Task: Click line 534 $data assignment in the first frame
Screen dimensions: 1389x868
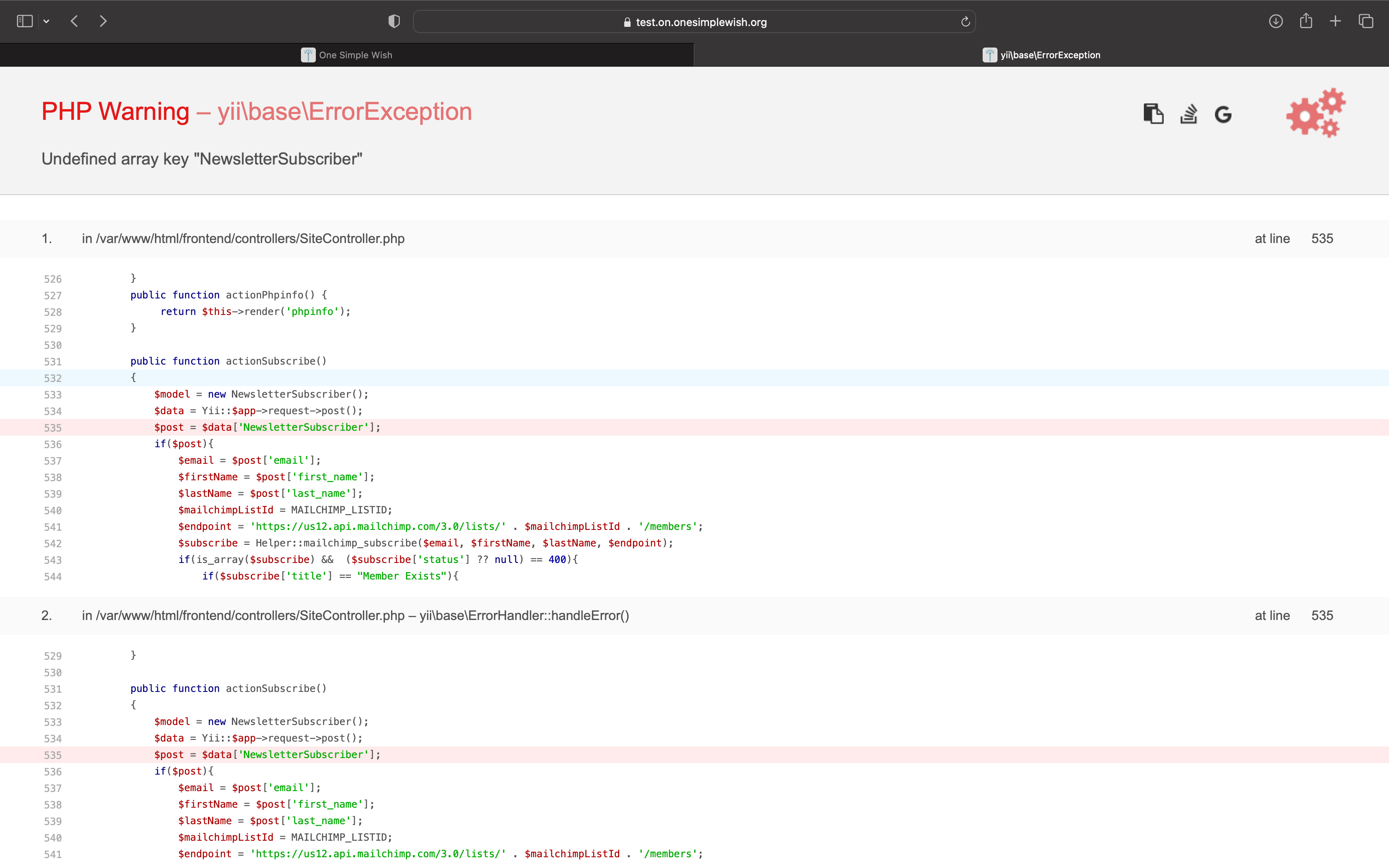Action: pyautogui.click(x=258, y=410)
